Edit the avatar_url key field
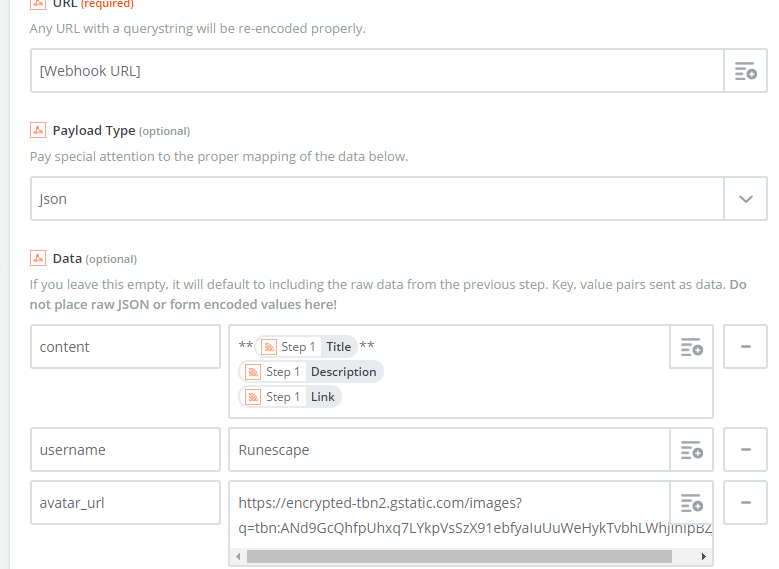Screen dimensions: 779x569 tap(125, 503)
